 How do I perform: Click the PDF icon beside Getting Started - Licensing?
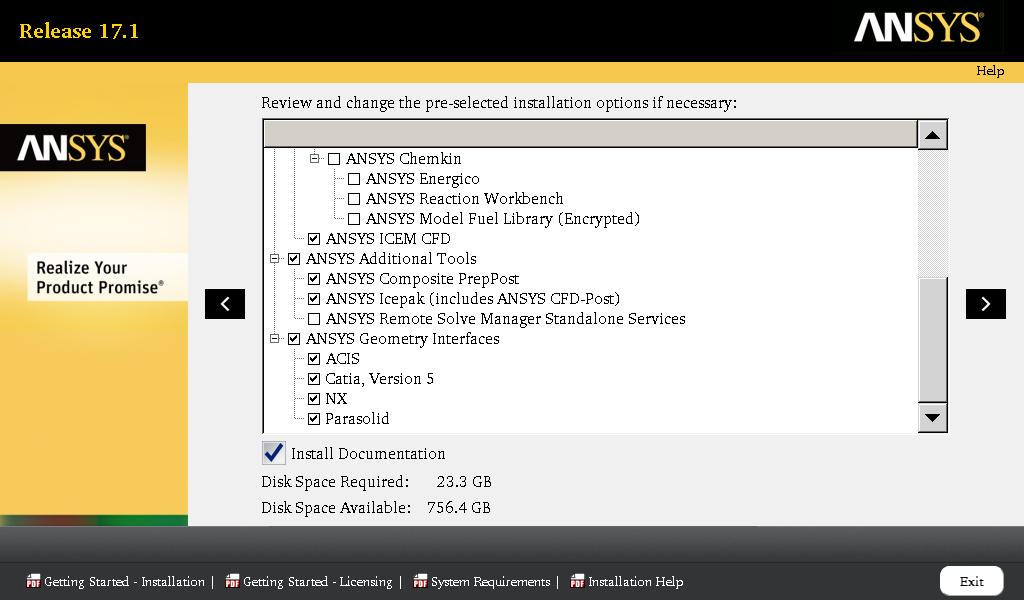click(232, 581)
